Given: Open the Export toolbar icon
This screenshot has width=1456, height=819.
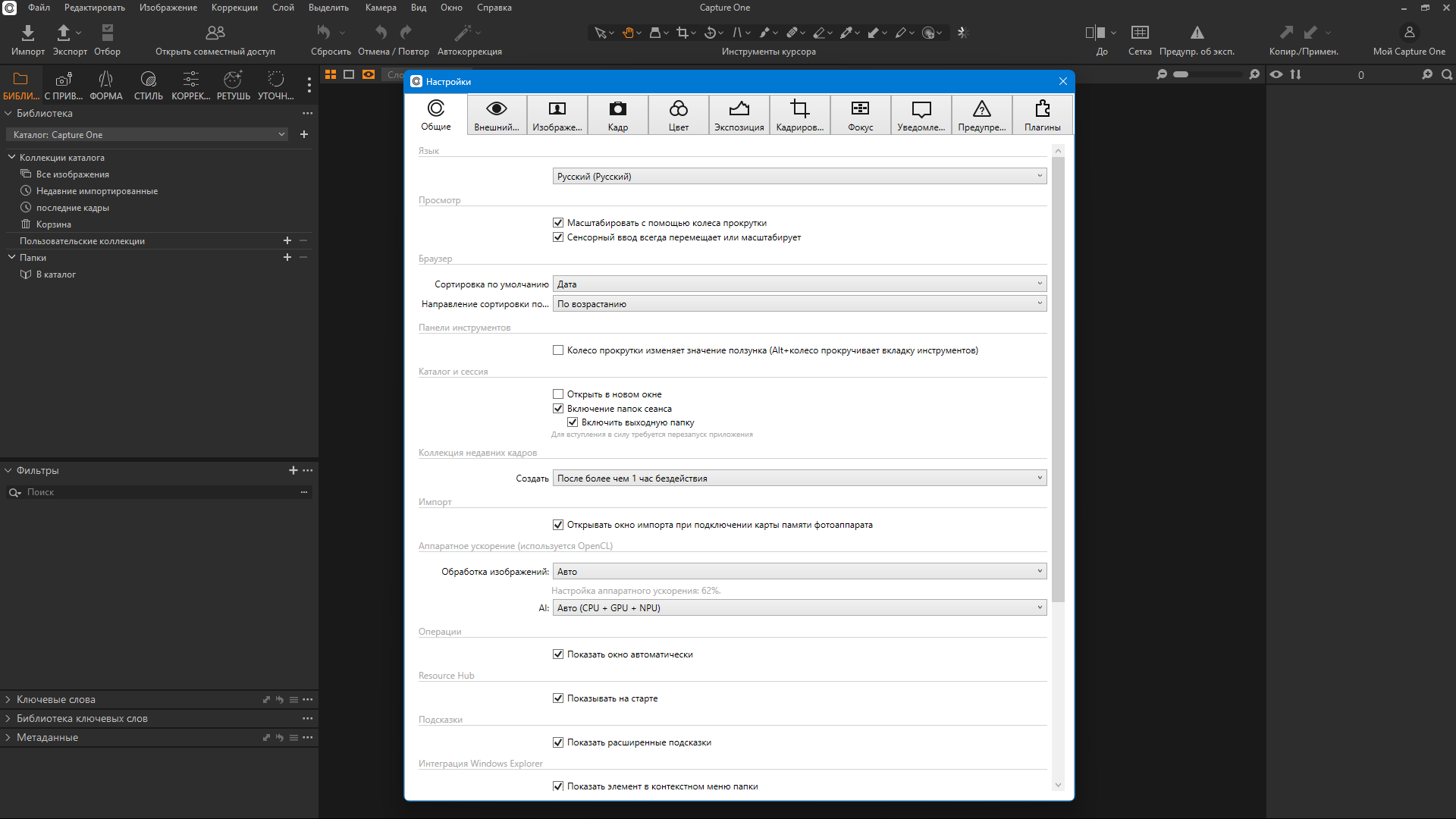Looking at the screenshot, I should (64, 33).
